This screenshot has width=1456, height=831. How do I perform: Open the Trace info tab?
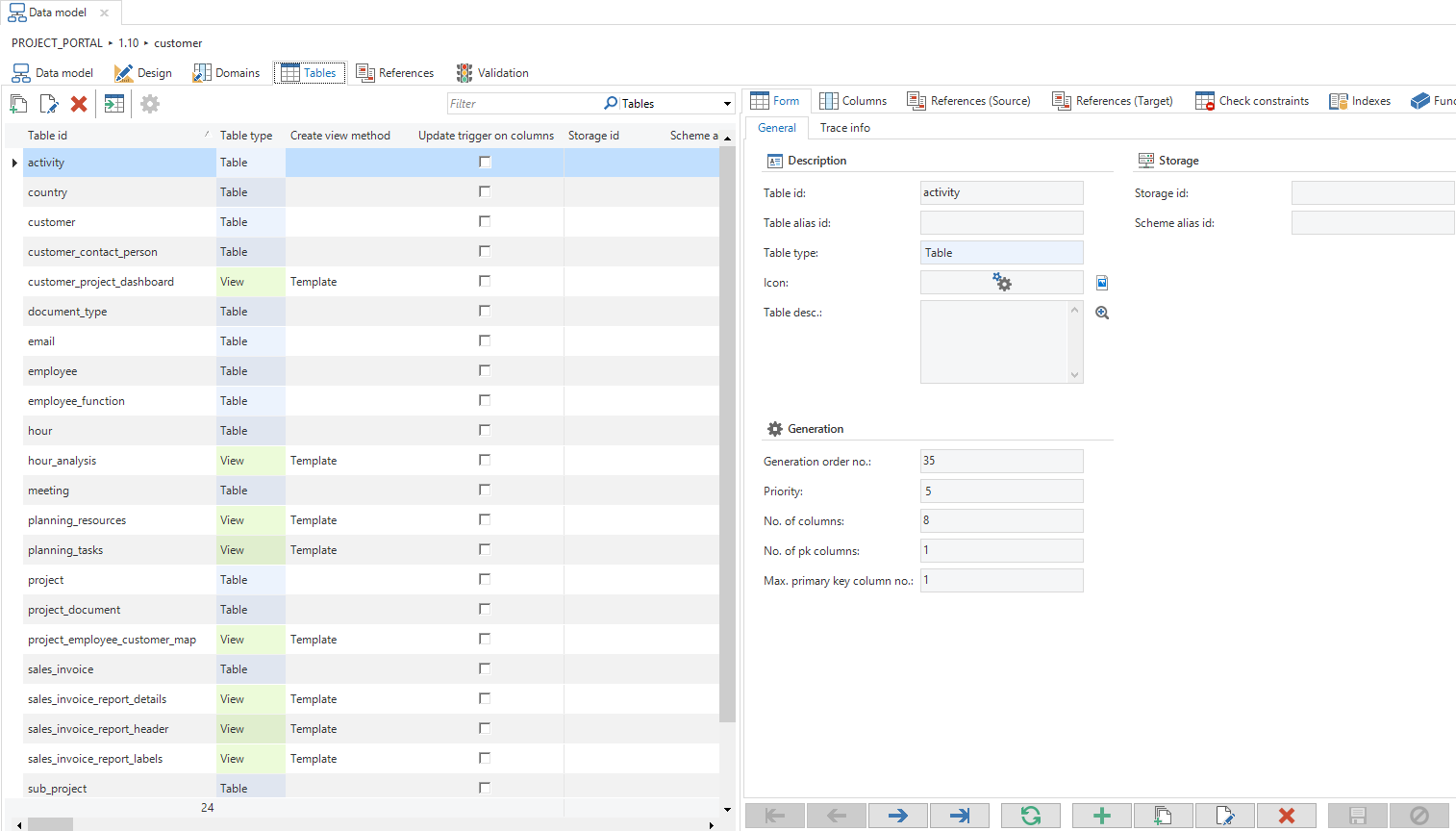(844, 128)
